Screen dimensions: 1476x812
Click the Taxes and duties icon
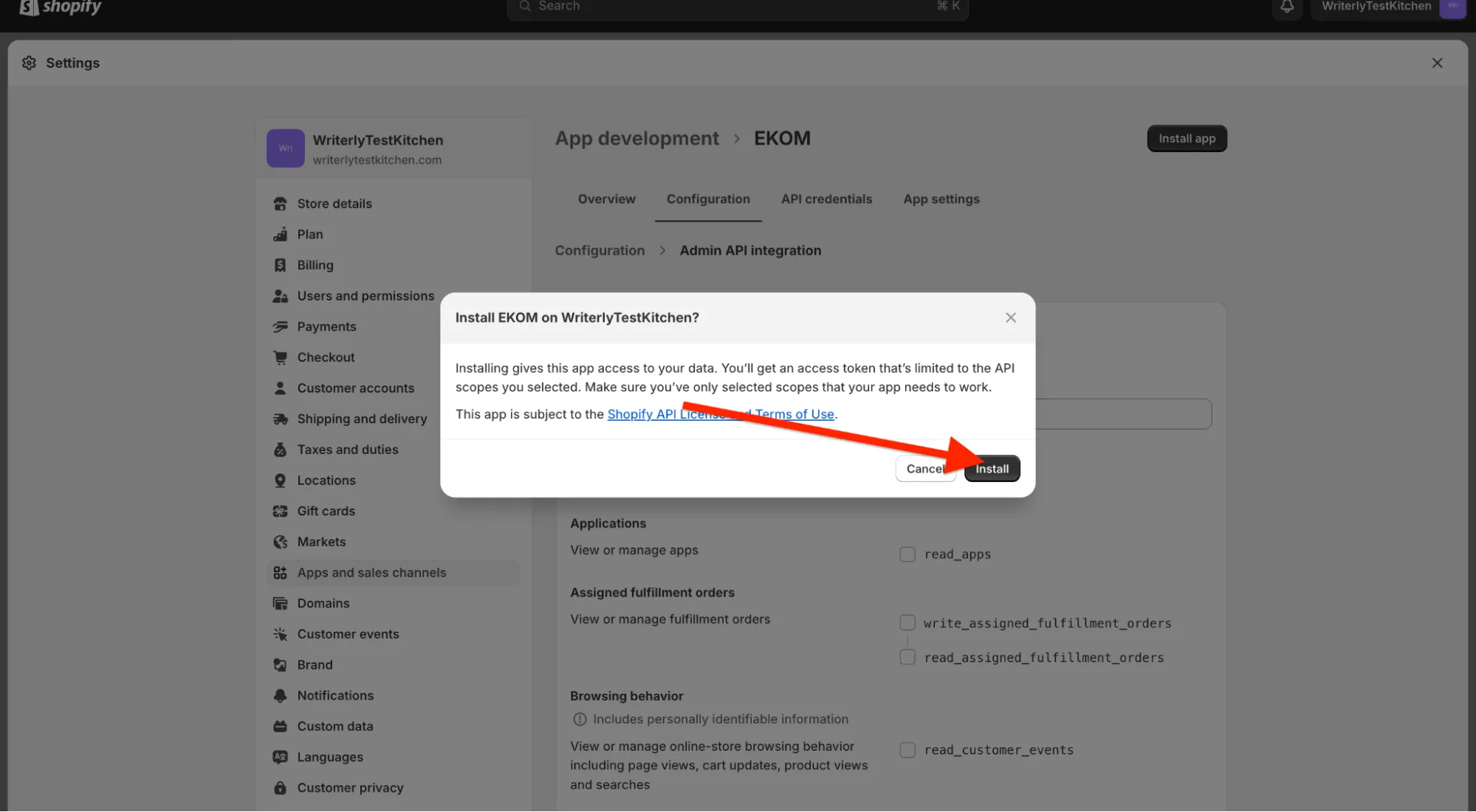click(x=280, y=450)
